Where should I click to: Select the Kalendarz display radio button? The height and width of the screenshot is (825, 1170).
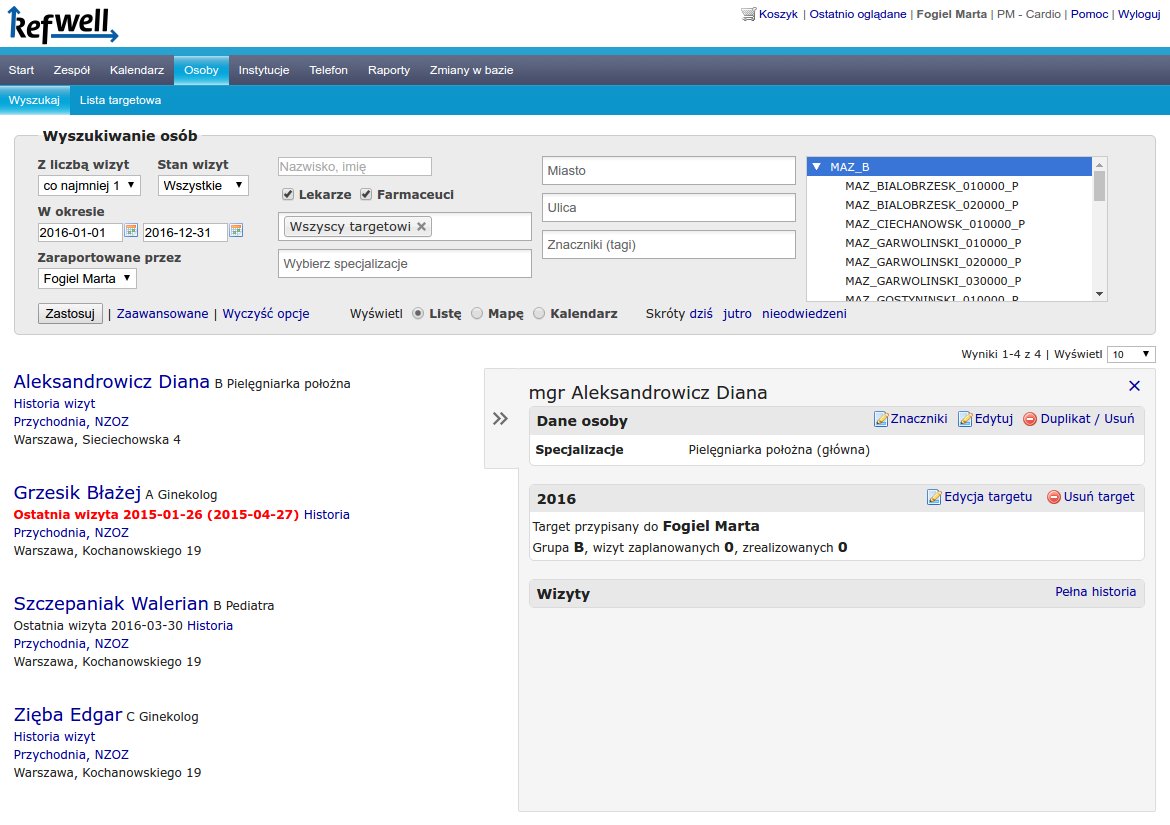point(539,314)
